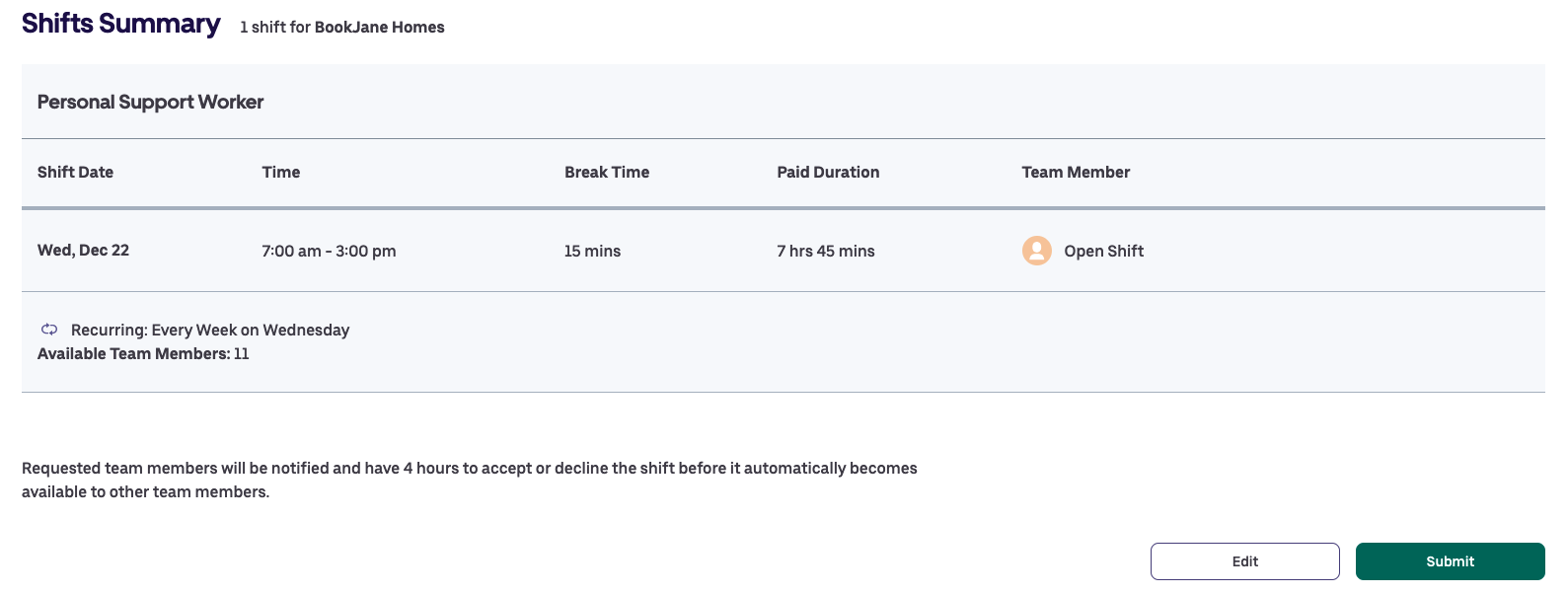Select the Break Time column header

pos(606,172)
